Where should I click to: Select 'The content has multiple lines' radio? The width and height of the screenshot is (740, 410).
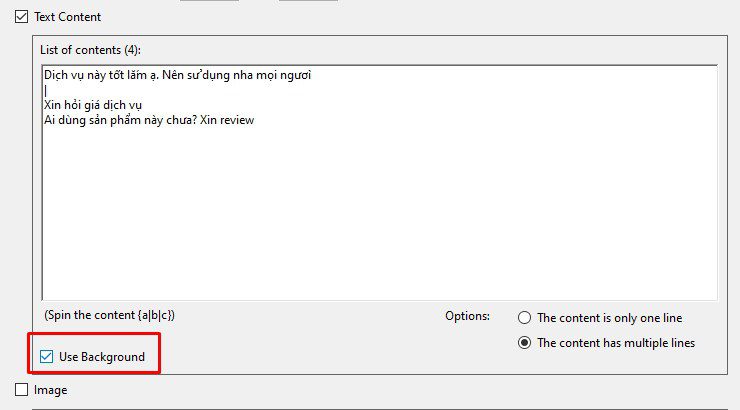(x=524, y=343)
